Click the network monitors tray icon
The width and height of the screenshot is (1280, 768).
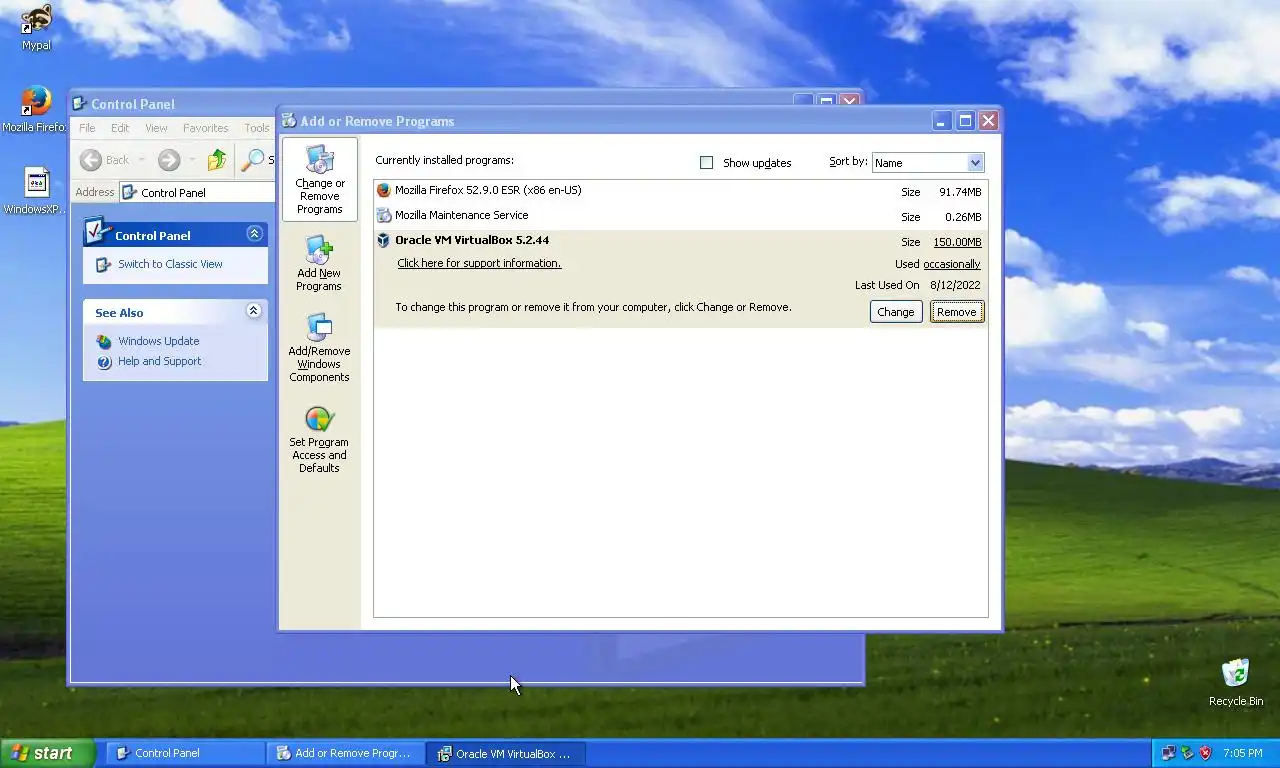1168,753
